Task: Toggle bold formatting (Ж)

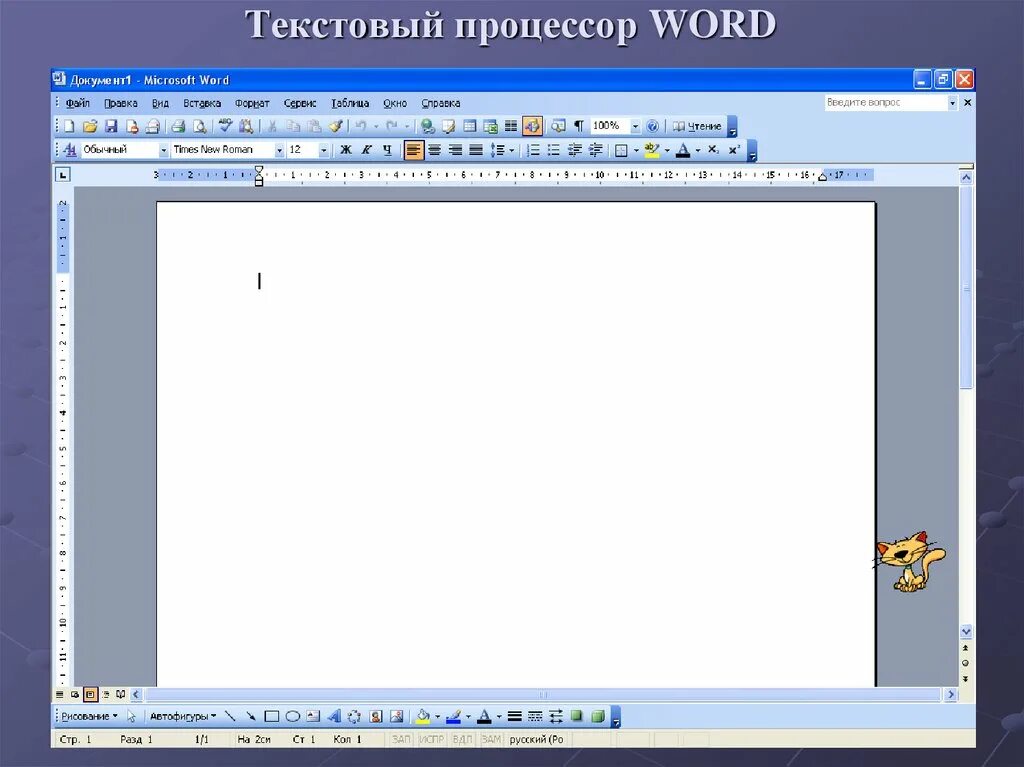Action: (x=346, y=150)
